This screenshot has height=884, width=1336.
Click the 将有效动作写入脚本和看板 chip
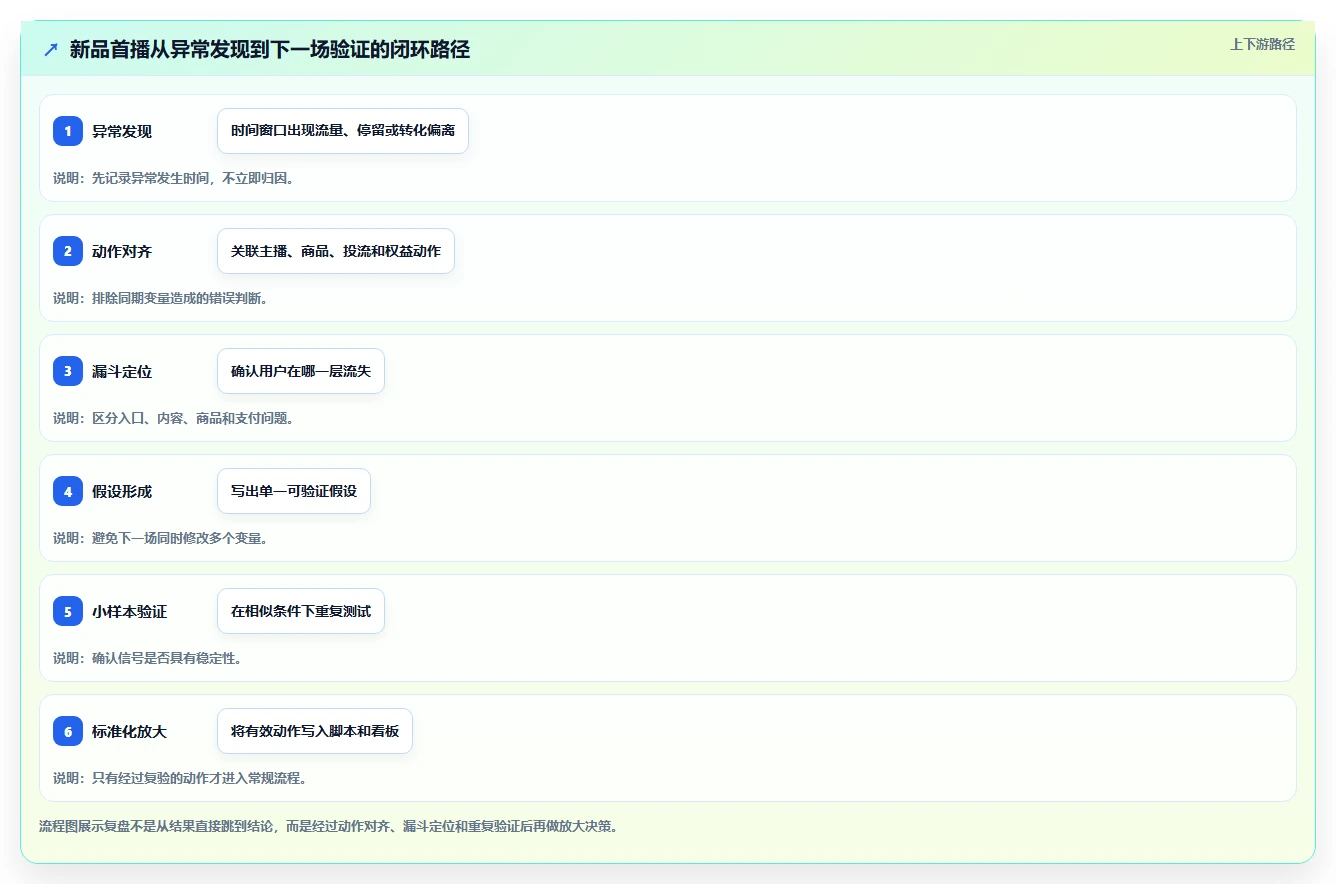pyautogui.click(x=315, y=731)
